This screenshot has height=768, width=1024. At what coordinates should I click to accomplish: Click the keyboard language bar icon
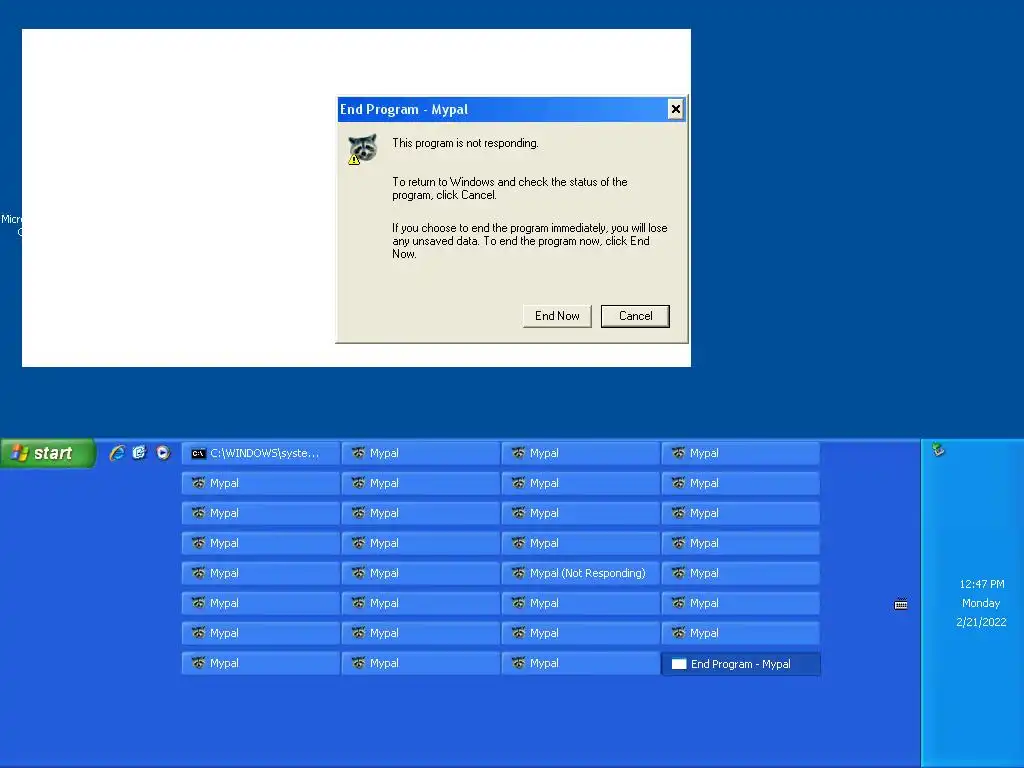[x=901, y=605]
